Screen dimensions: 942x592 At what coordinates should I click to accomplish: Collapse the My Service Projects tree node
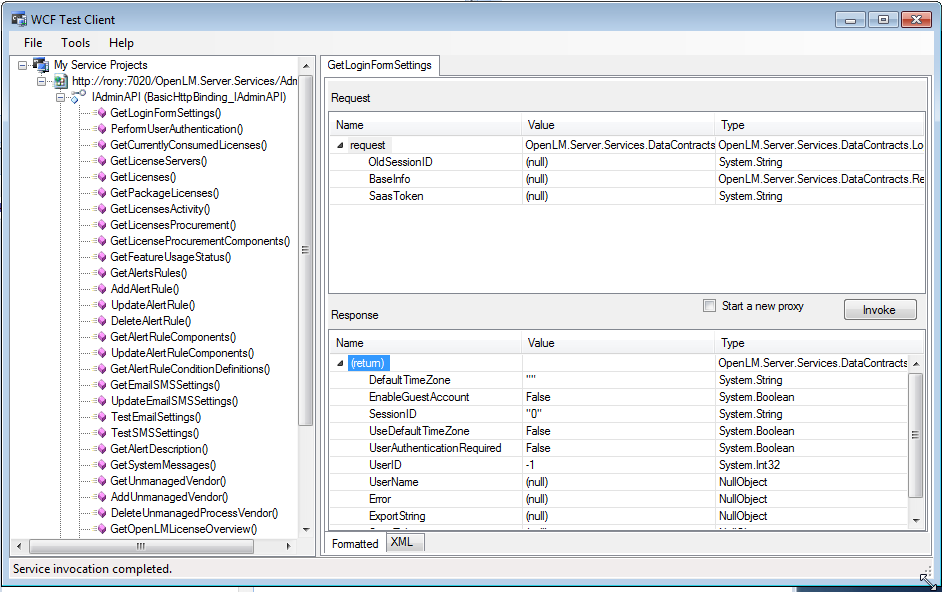tap(23, 65)
